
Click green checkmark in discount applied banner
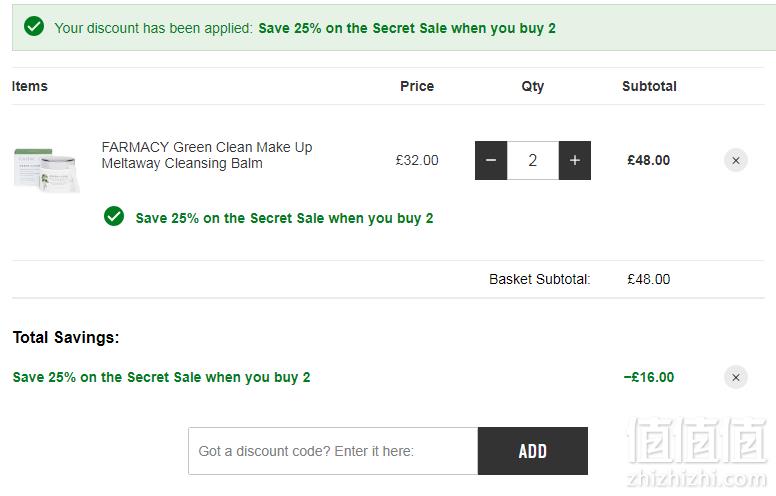(x=34, y=26)
